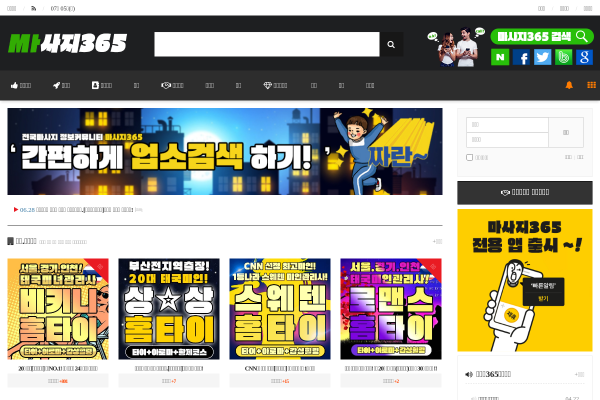Viewport: 600px width, 400px height.
Task: Open the diamond icon menu item
Action: [x=276, y=85]
